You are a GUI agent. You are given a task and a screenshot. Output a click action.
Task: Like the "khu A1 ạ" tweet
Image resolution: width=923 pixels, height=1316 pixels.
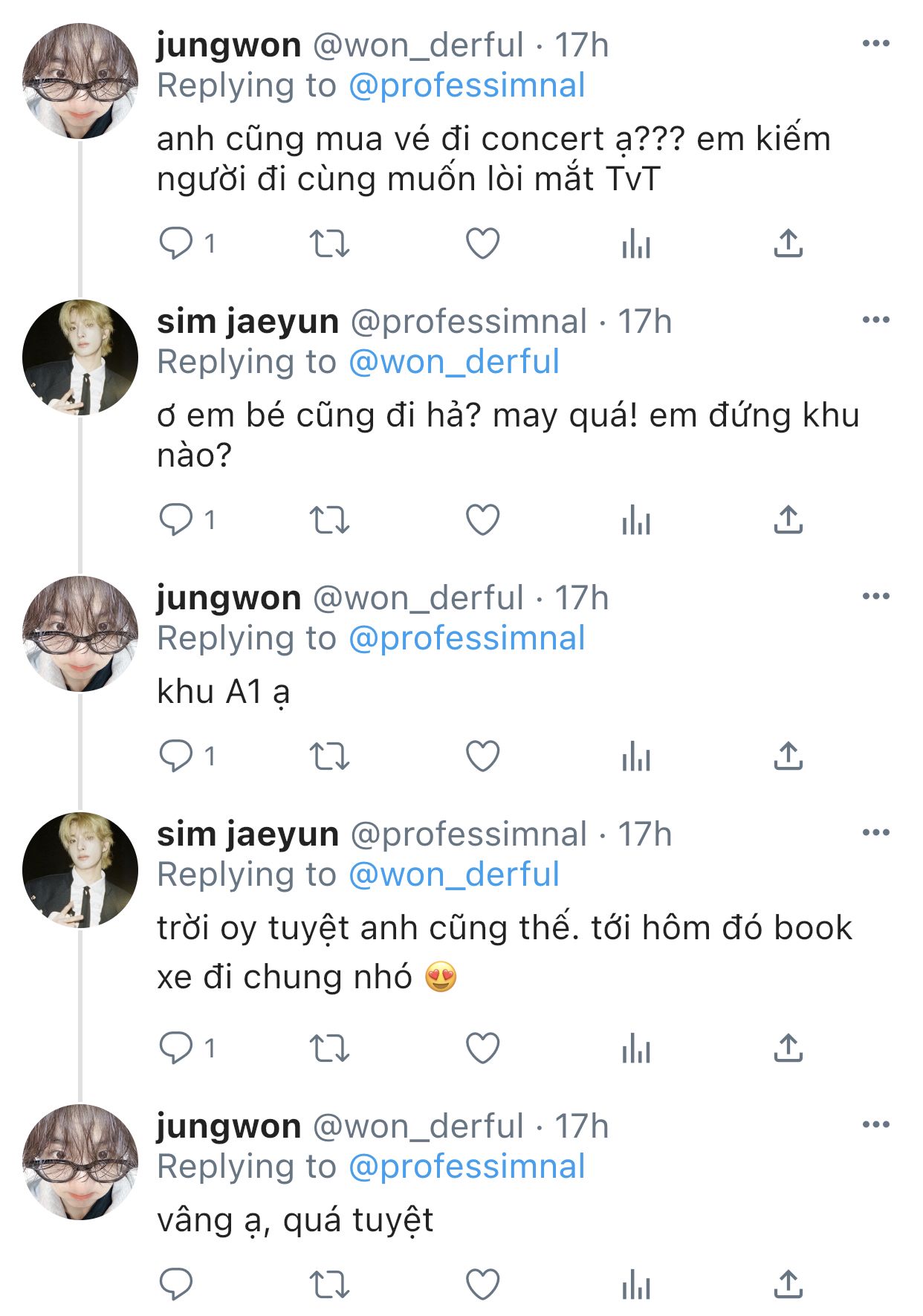click(x=482, y=756)
